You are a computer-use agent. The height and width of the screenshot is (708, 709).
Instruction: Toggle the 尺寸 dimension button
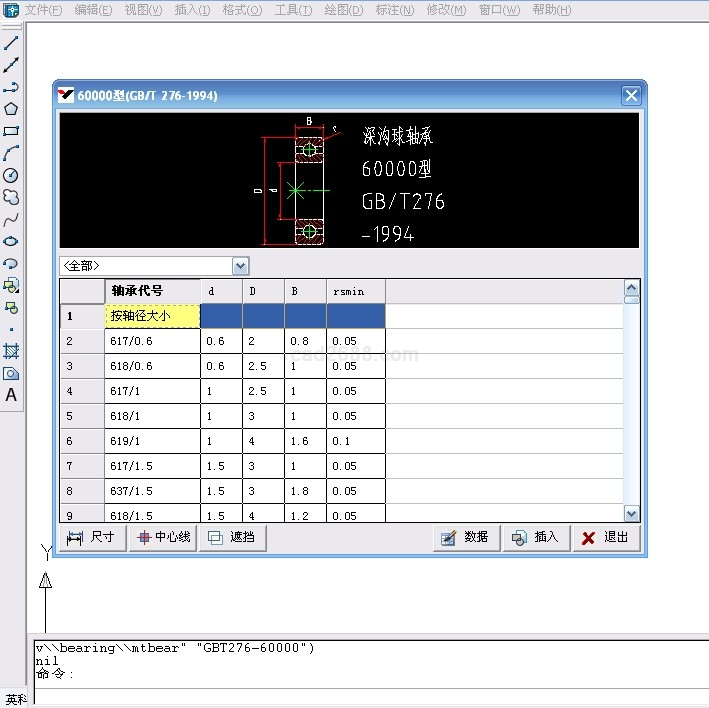[x=92, y=538]
